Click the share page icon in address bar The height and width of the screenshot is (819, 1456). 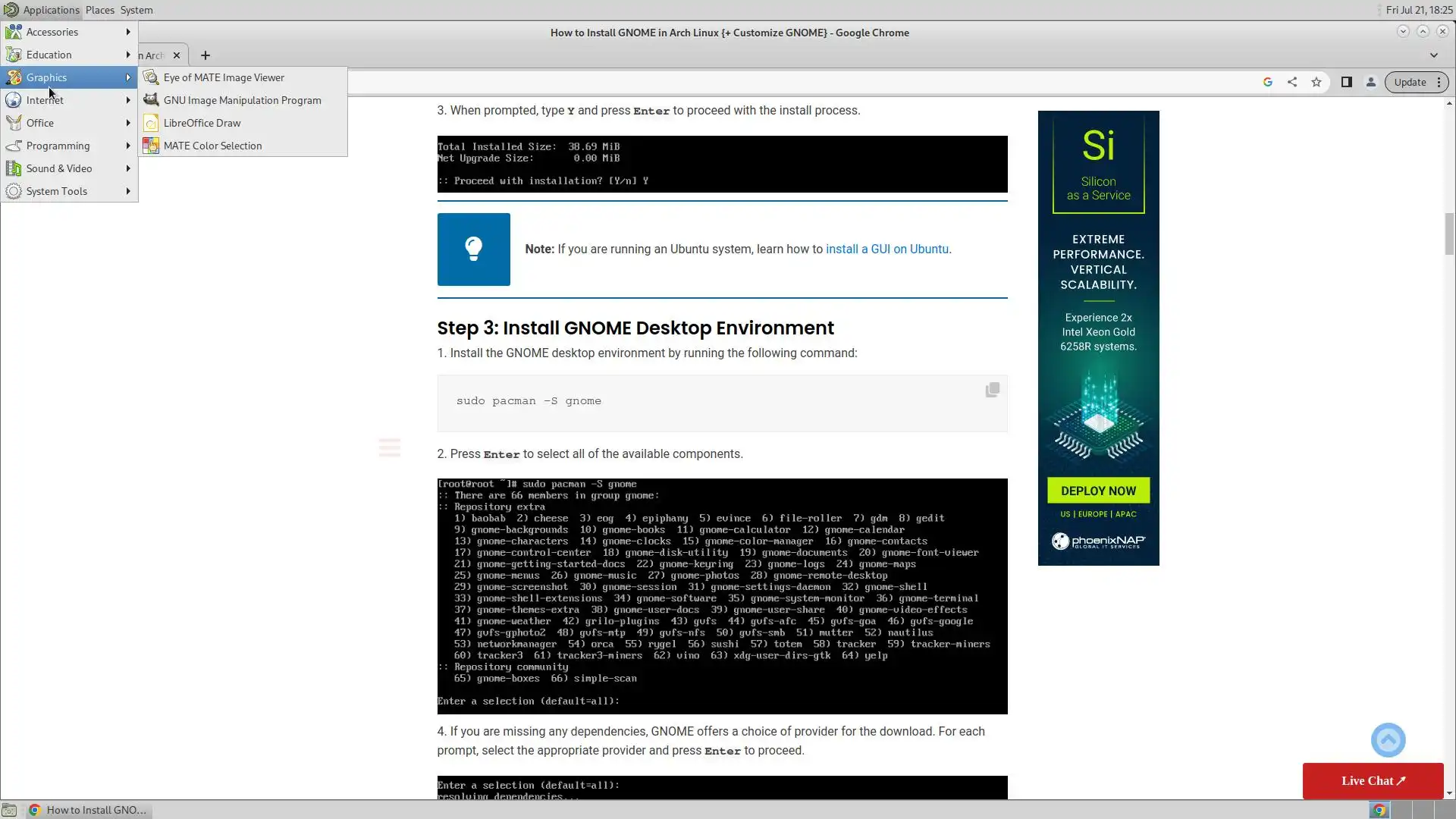[x=1292, y=82]
